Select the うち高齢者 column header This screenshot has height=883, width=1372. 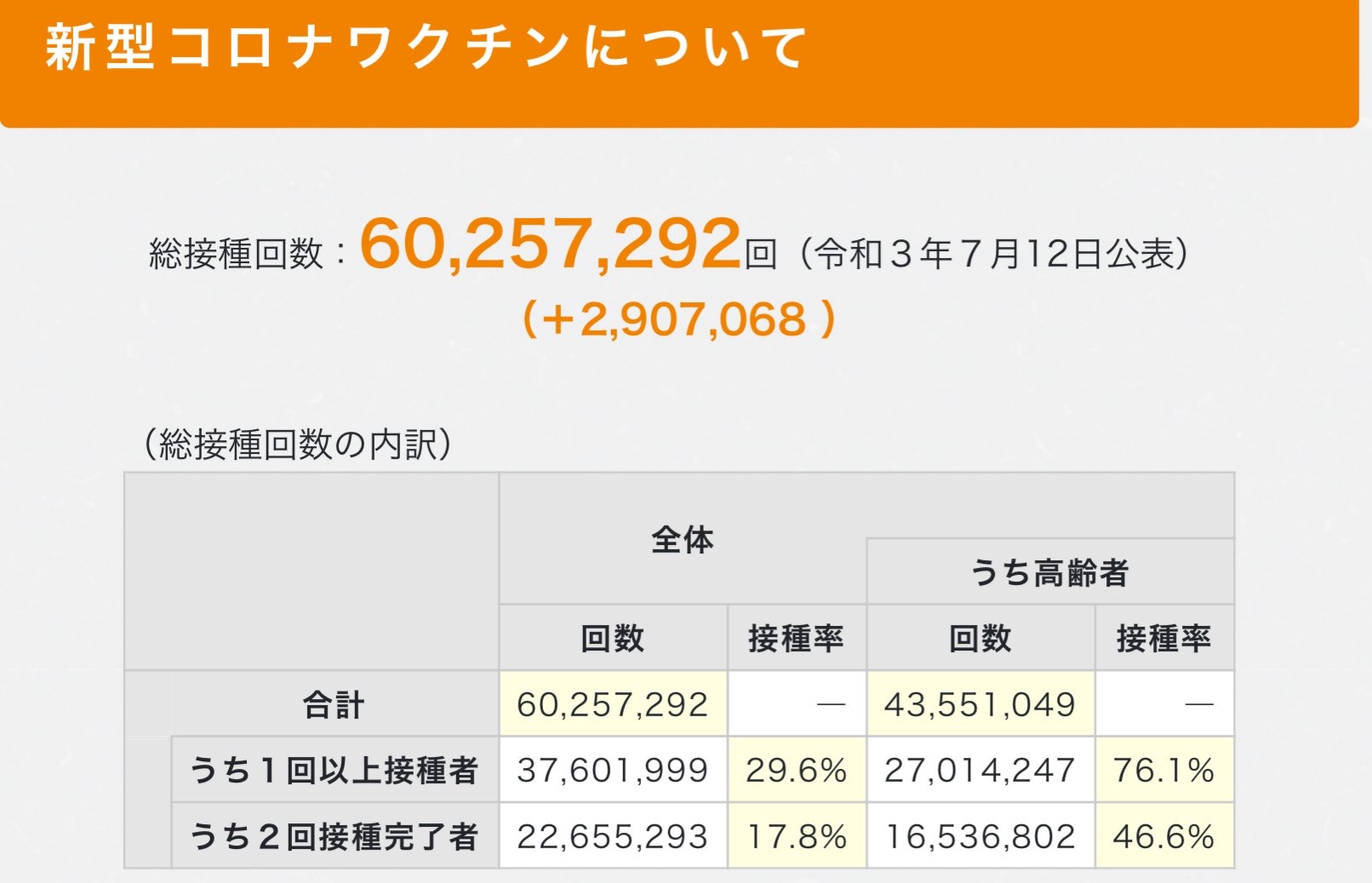(1050, 572)
